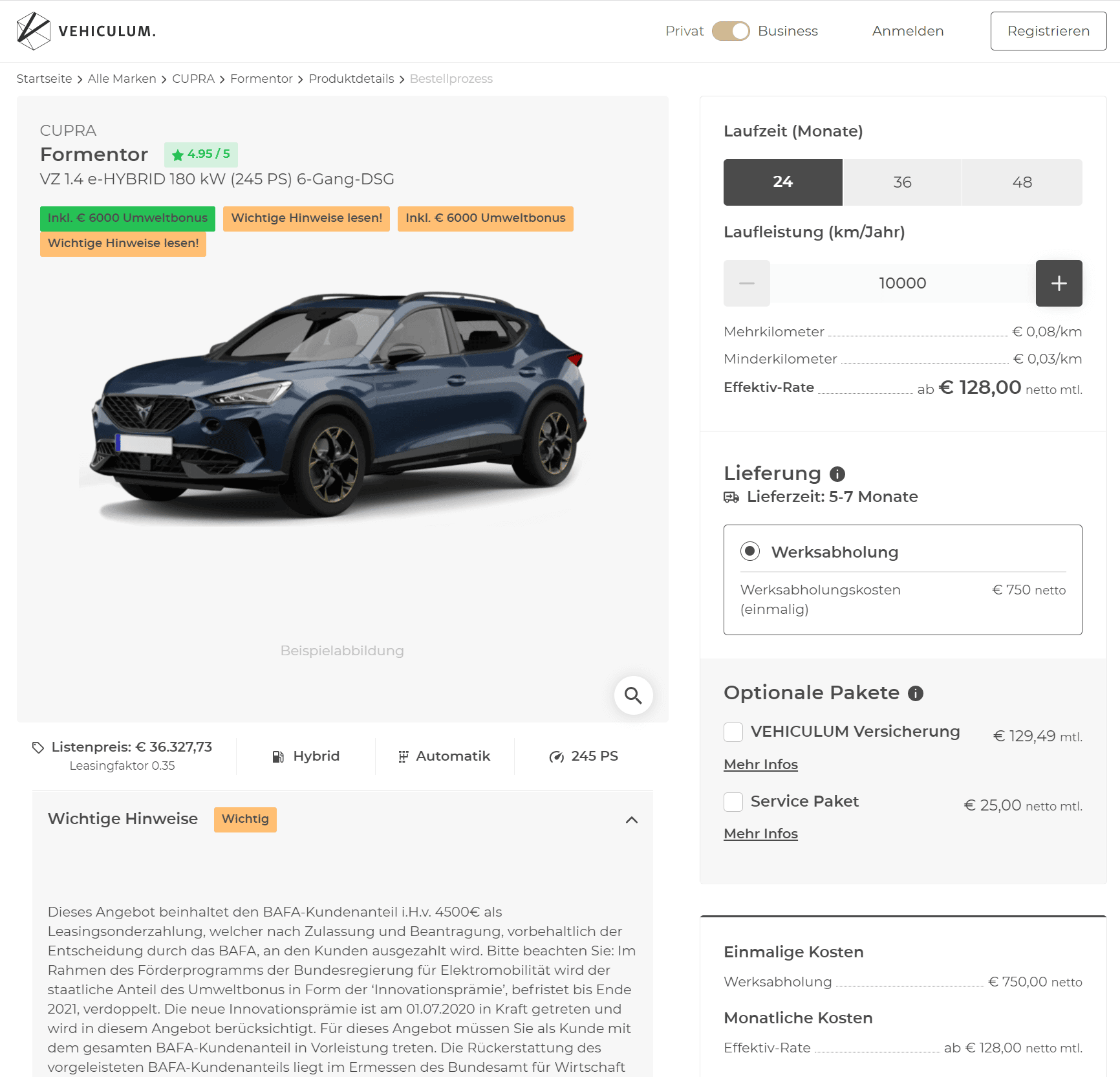1120x1077 pixels.
Task: Click the info icon next to Optionale Pakete
Action: (916, 693)
